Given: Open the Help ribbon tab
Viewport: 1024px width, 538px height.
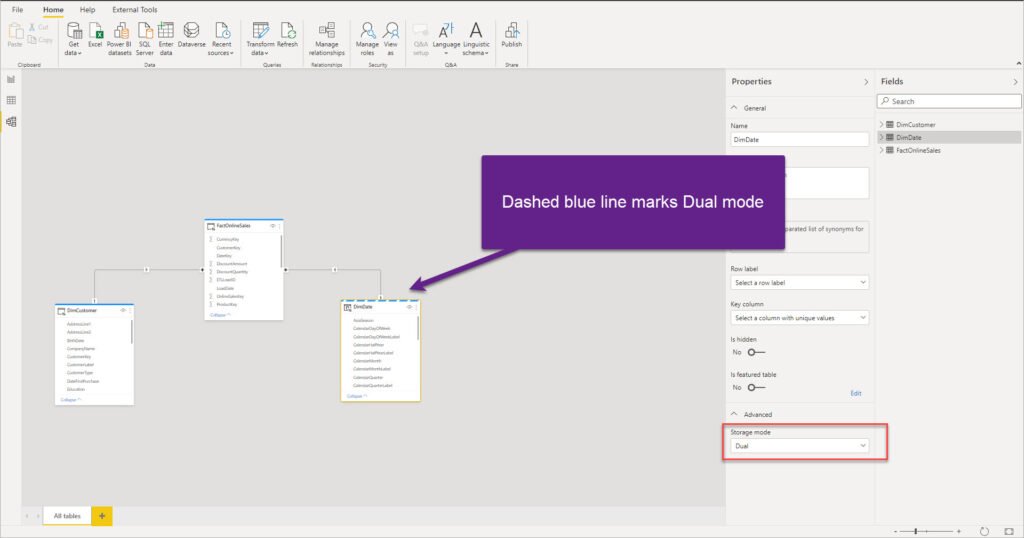Looking at the screenshot, I should pyautogui.click(x=88, y=10).
